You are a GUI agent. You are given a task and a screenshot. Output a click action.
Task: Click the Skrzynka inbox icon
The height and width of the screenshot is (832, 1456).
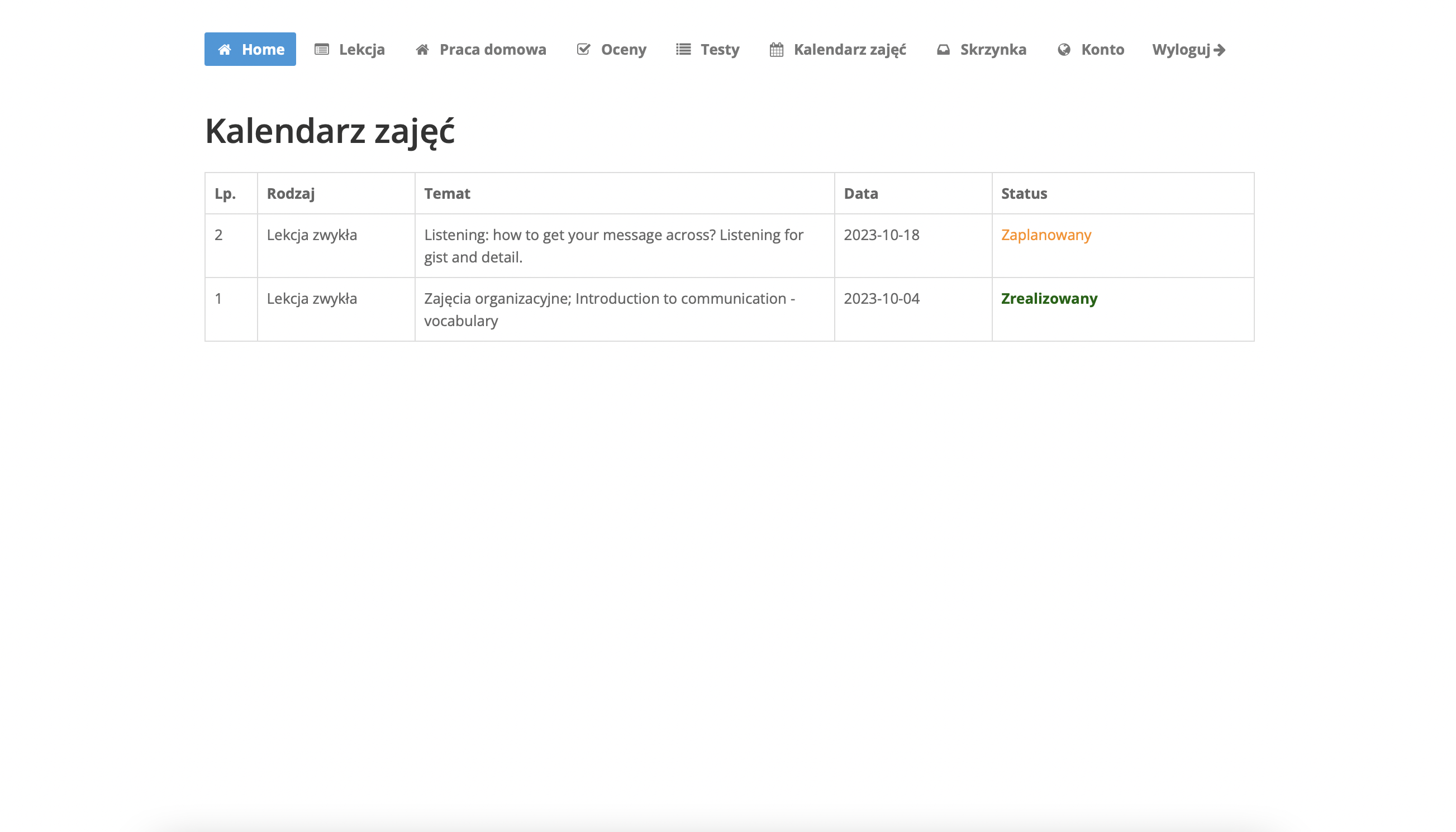[x=943, y=50]
